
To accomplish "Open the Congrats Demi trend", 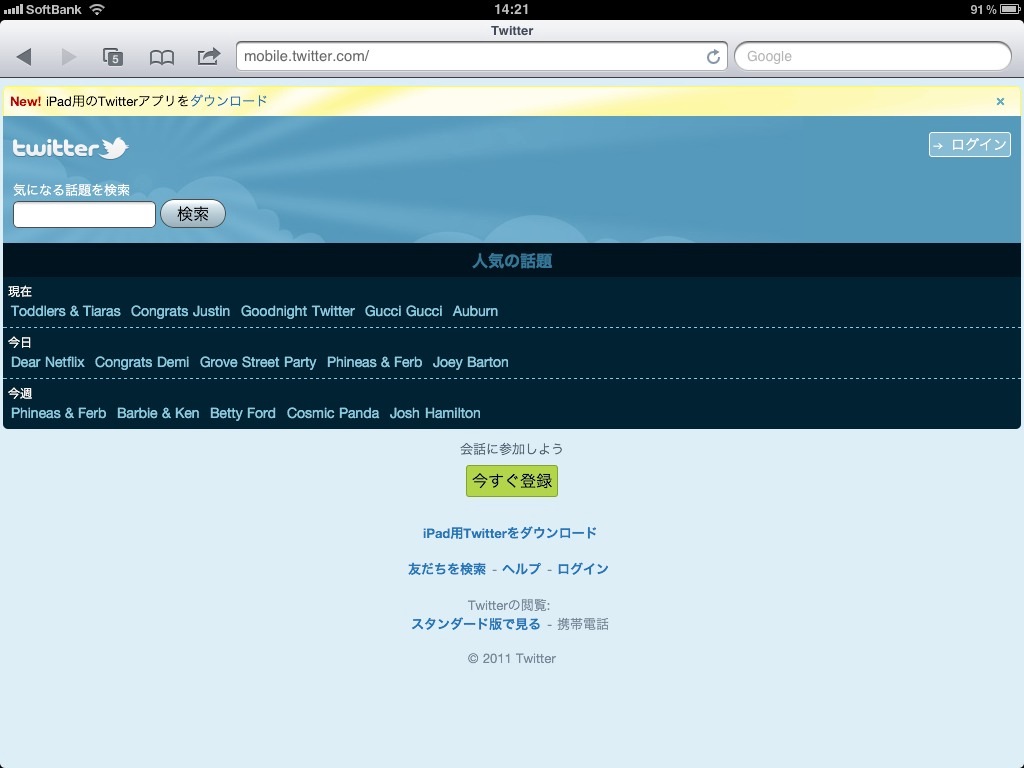I will click(x=142, y=362).
